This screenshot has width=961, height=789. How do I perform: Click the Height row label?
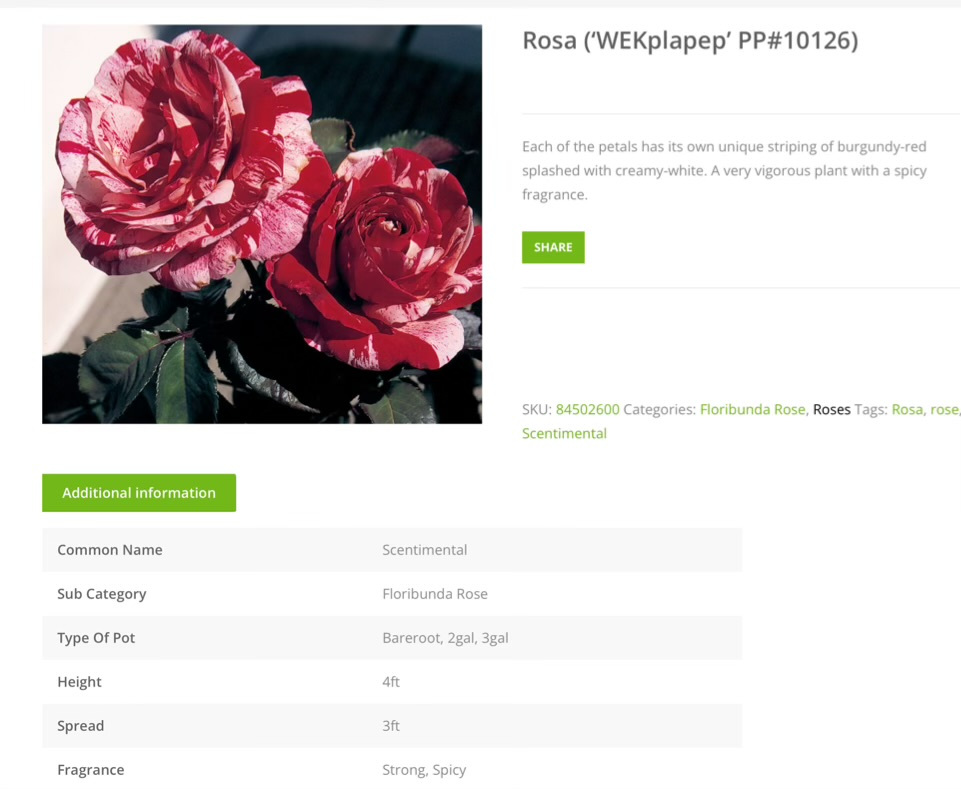click(79, 682)
